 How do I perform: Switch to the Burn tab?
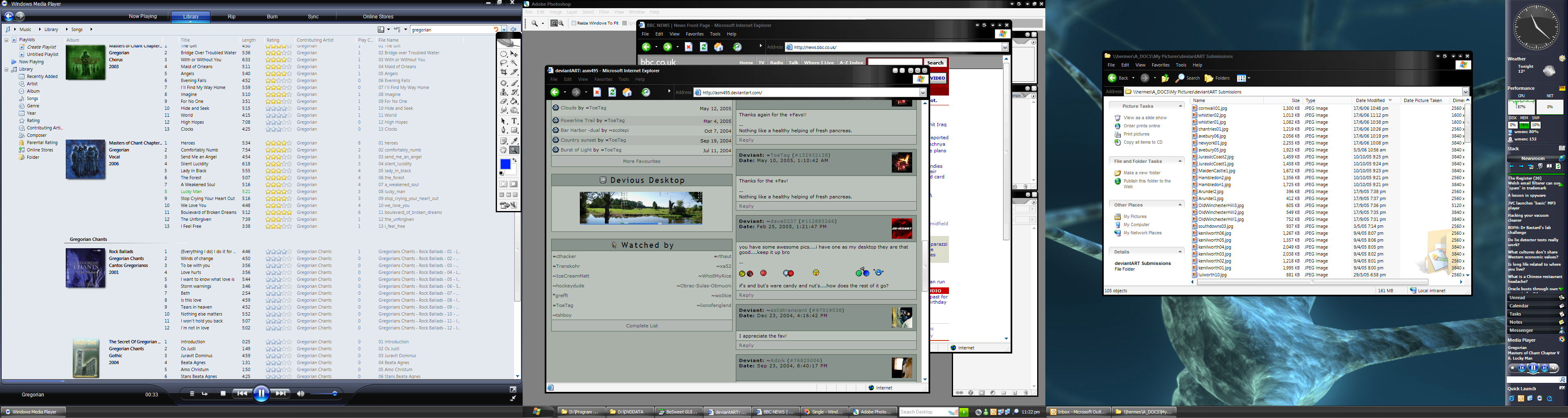tap(272, 16)
